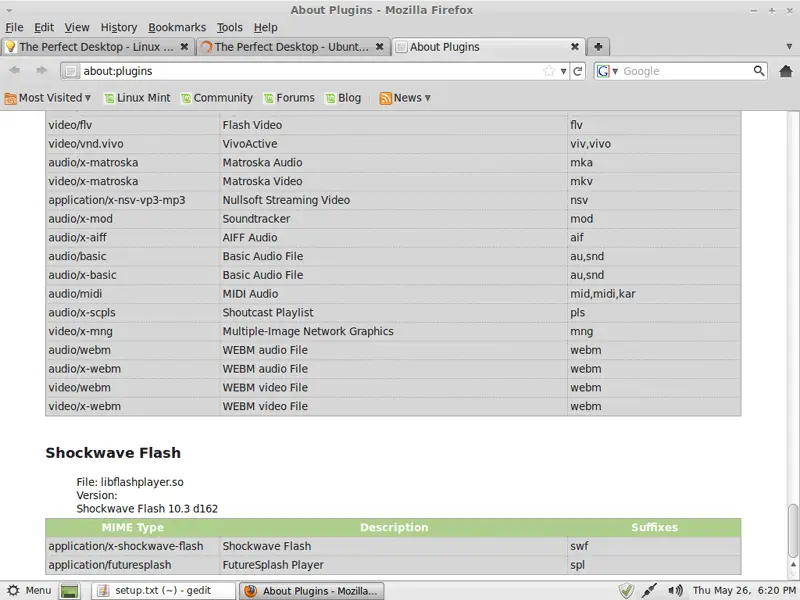Viewport: 800px width, 600px height.
Task: Show URL history dropdown arrow
Action: [563, 71]
